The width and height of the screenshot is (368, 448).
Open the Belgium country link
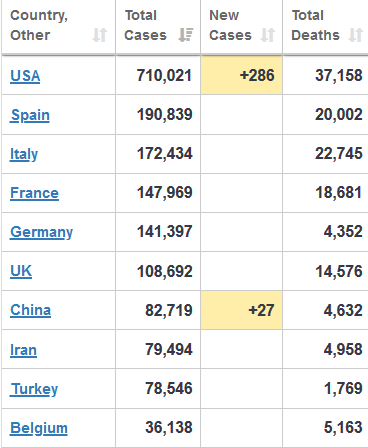click(39, 428)
